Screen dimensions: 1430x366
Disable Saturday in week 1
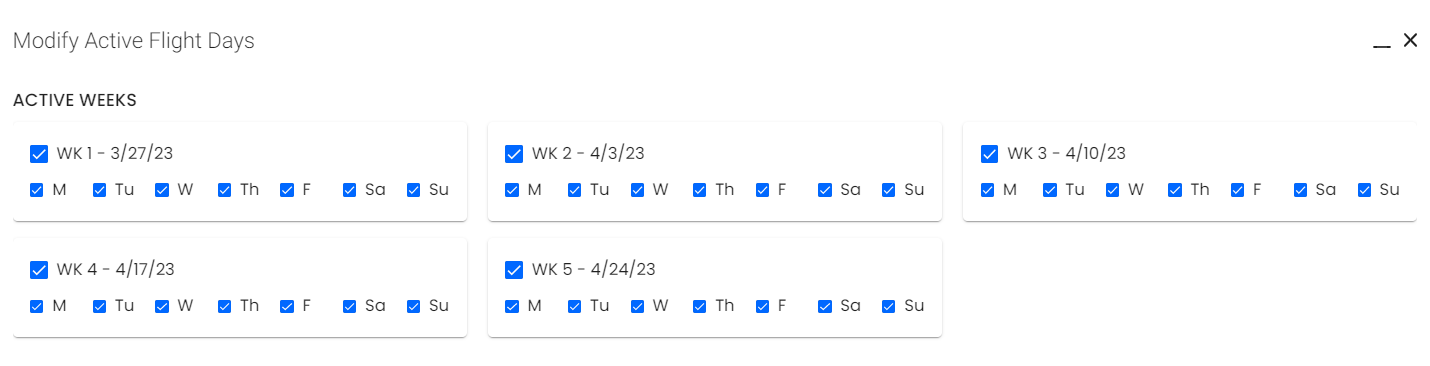pos(349,190)
